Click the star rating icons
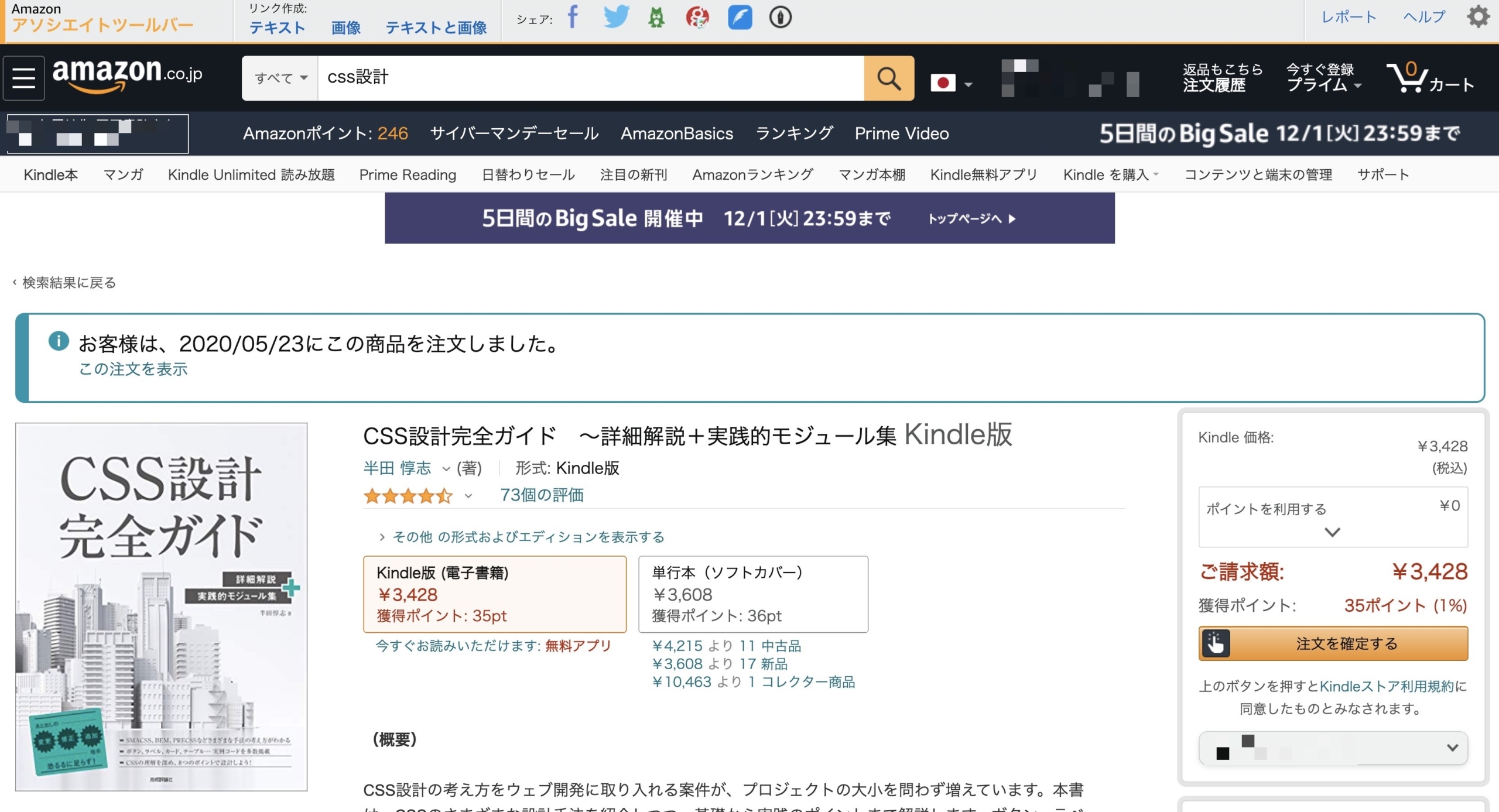This screenshot has width=1499, height=812. [x=408, y=496]
